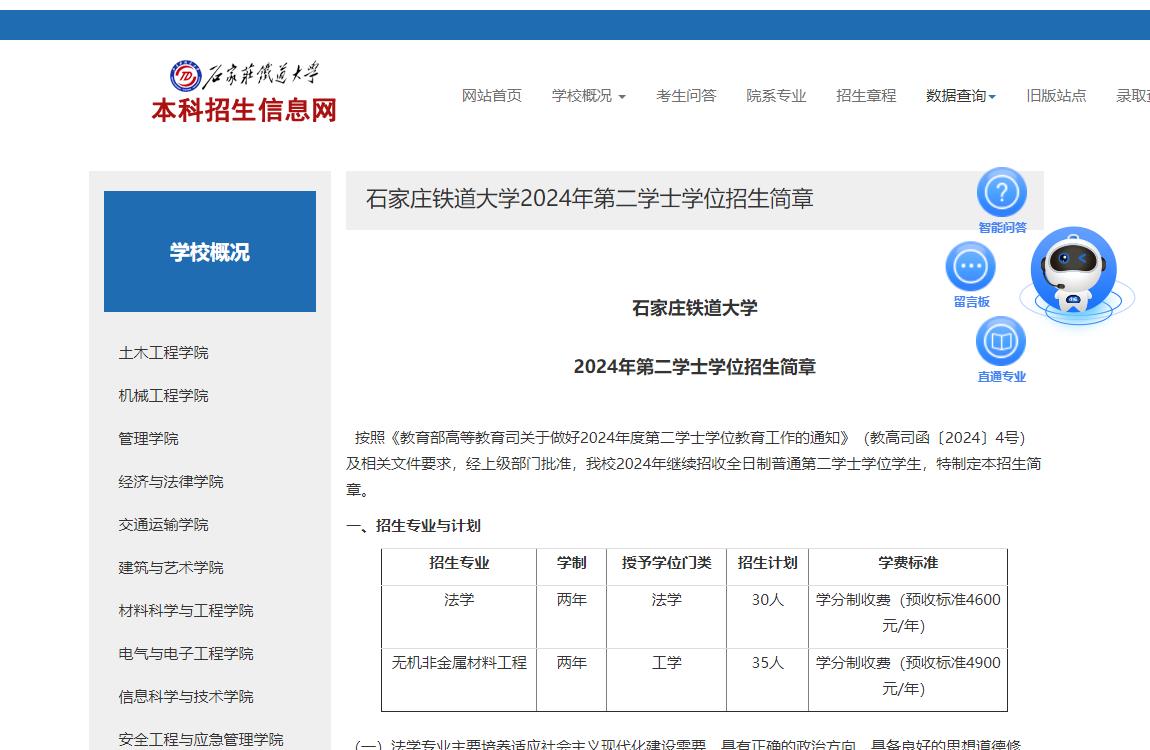This screenshot has height=750, width=1150.
Task: Open 土木工程学院 in sidebar
Action: [x=164, y=353]
